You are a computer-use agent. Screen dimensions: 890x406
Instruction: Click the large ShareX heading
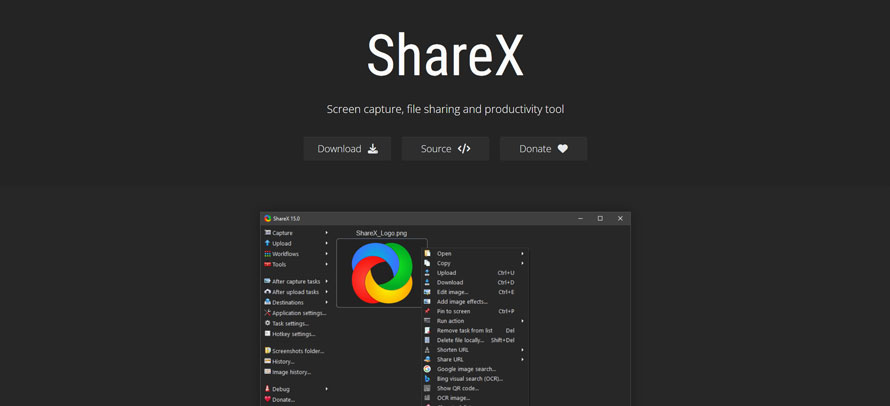445,55
